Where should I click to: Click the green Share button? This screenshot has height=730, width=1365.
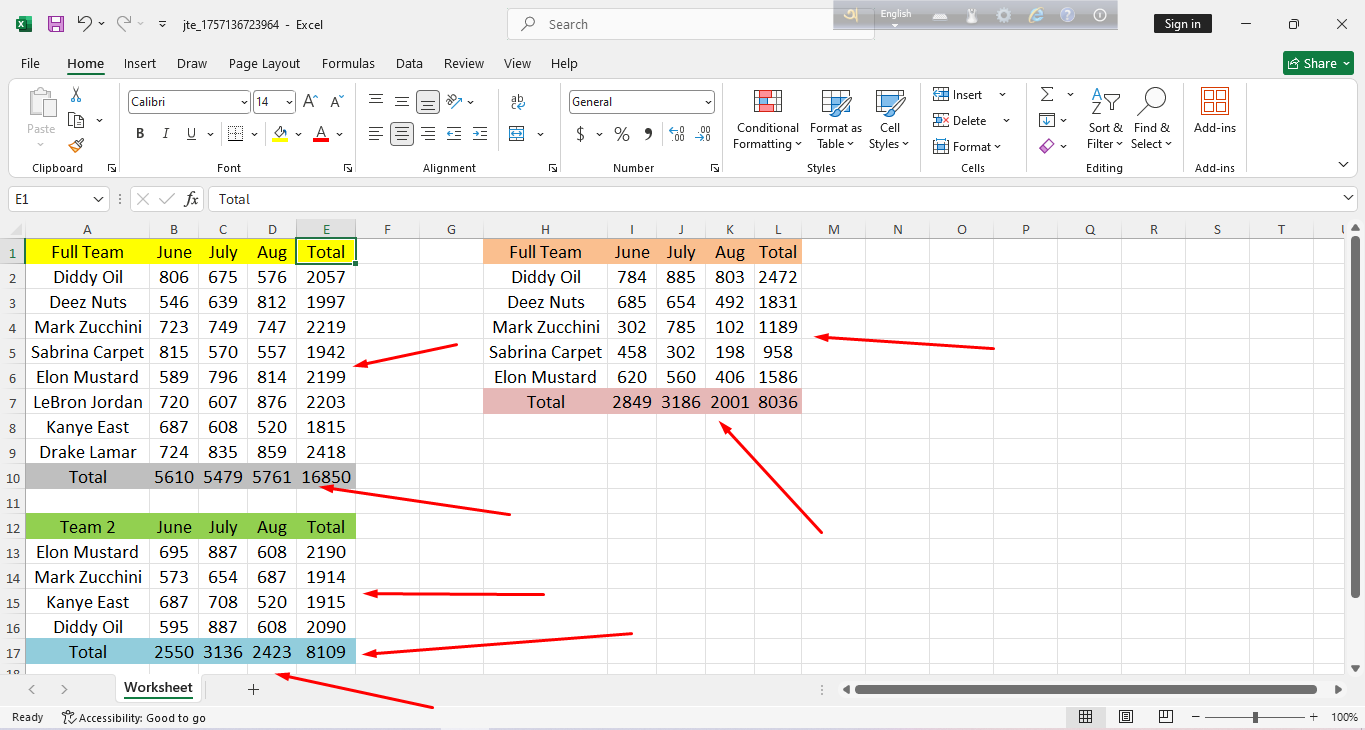1317,63
